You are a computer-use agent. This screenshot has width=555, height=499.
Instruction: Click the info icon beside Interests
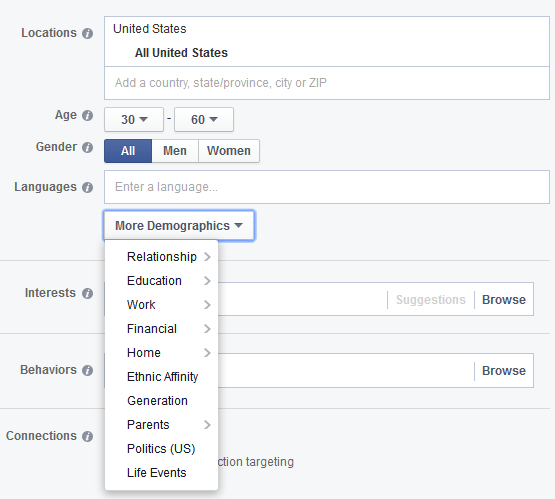87,293
